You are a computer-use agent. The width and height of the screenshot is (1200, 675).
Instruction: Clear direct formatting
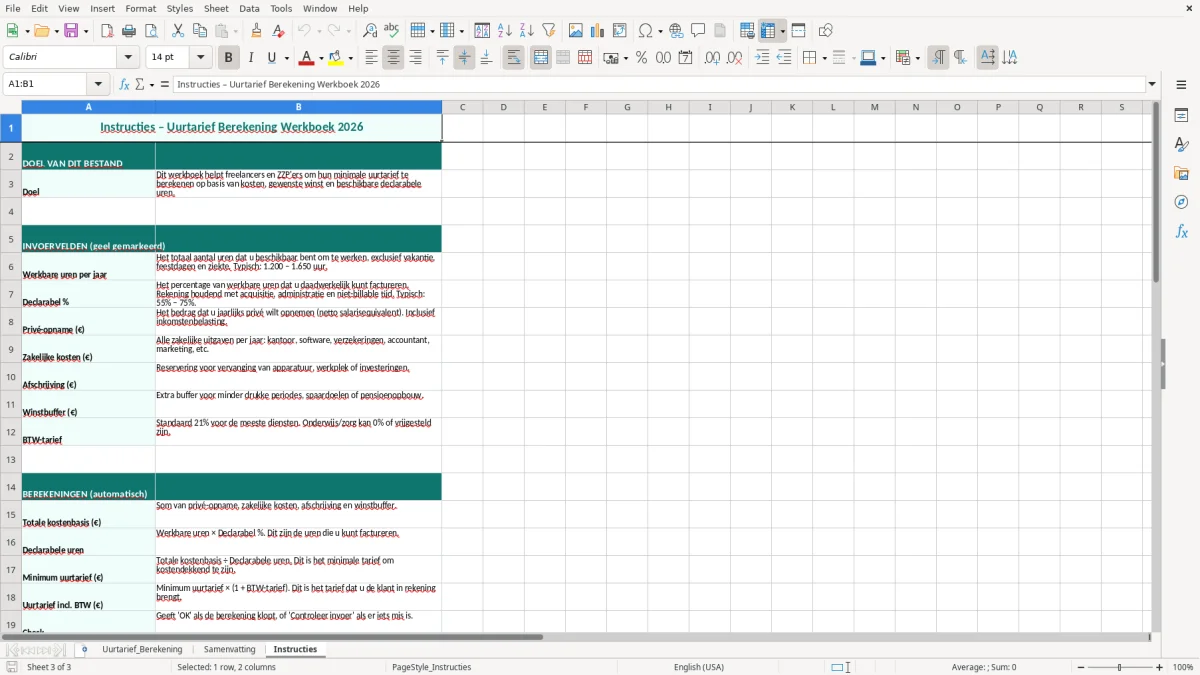click(x=279, y=31)
